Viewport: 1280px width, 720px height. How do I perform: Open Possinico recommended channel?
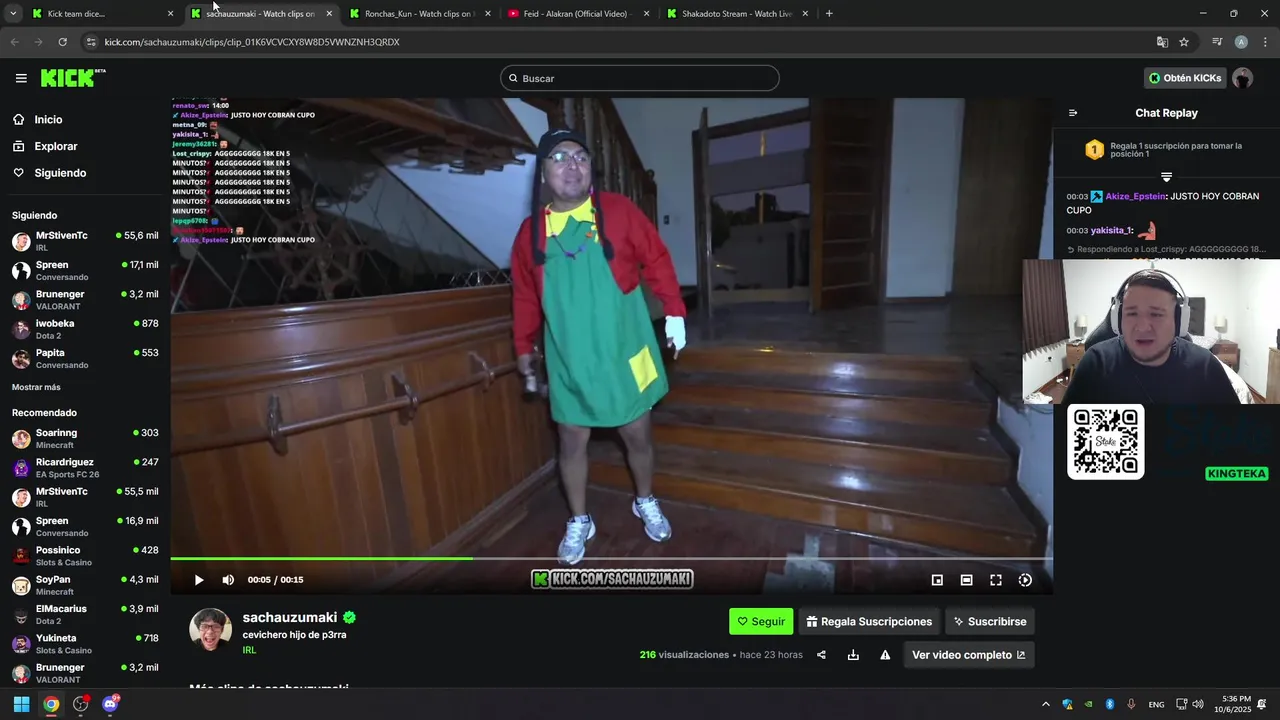pyautogui.click(x=85, y=555)
